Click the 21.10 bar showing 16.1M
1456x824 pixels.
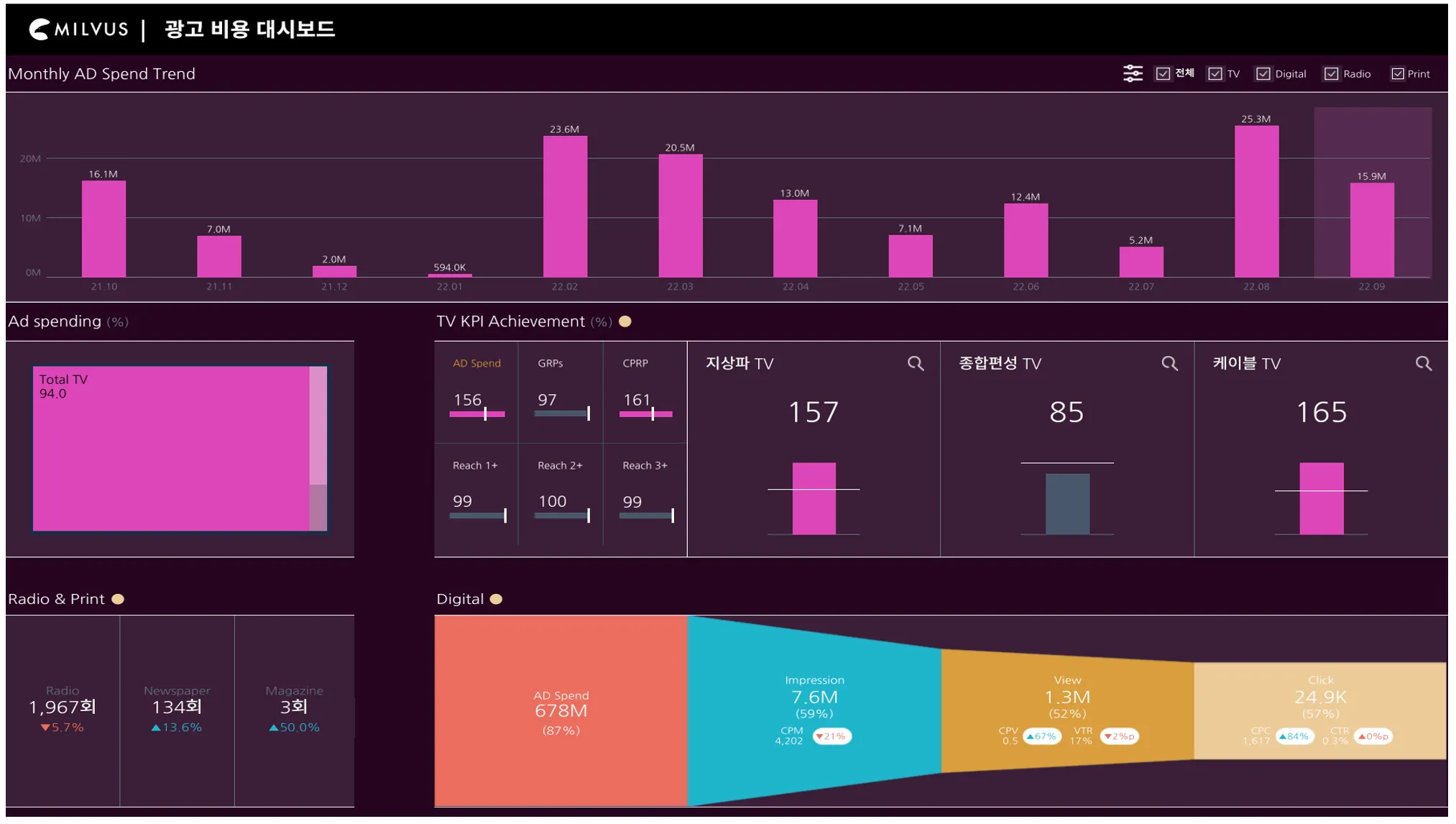(103, 229)
